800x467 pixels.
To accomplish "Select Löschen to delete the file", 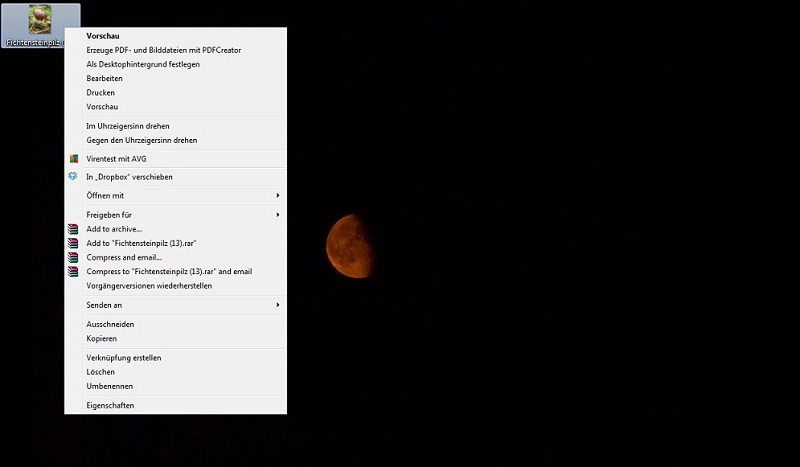I will pos(101,372).
